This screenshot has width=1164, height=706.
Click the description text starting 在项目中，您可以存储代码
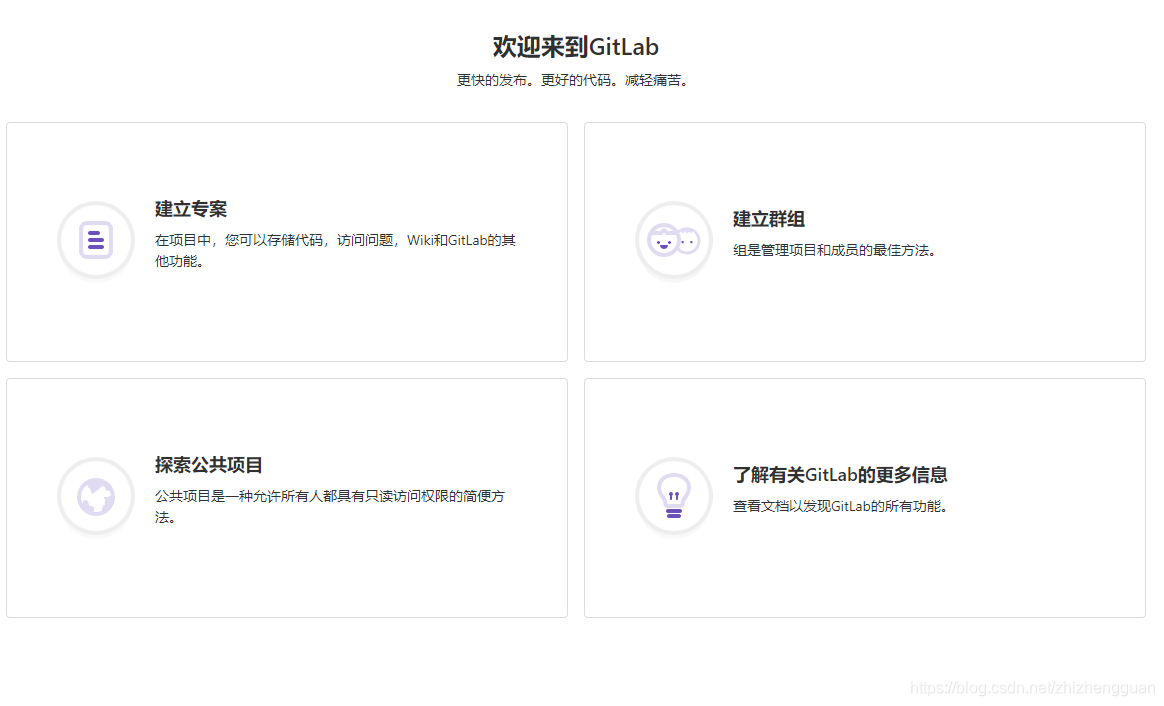pos(335,251)
